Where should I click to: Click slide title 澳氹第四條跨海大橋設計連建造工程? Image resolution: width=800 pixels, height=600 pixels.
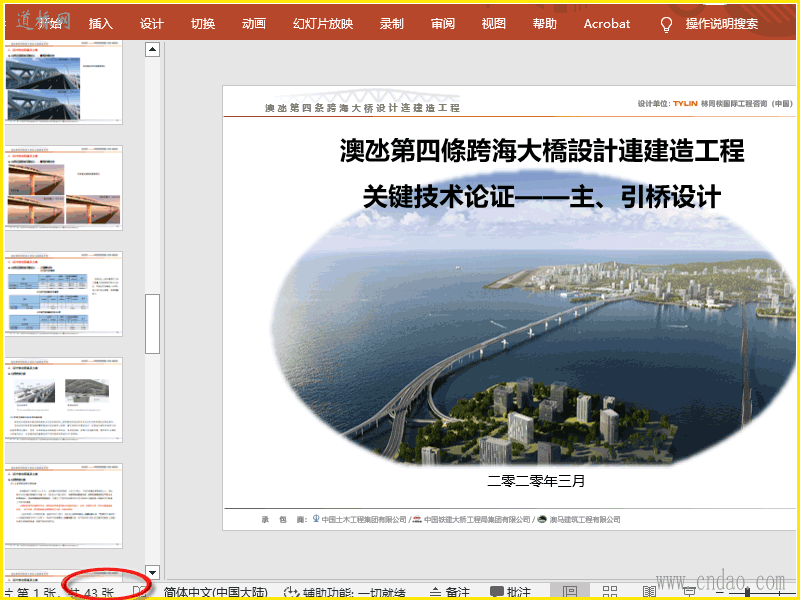pyautogui.click(x=542, y=151)
